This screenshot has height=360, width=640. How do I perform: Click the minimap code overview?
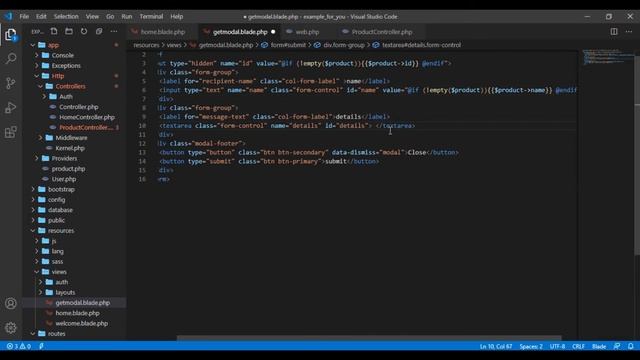point(608,57)
